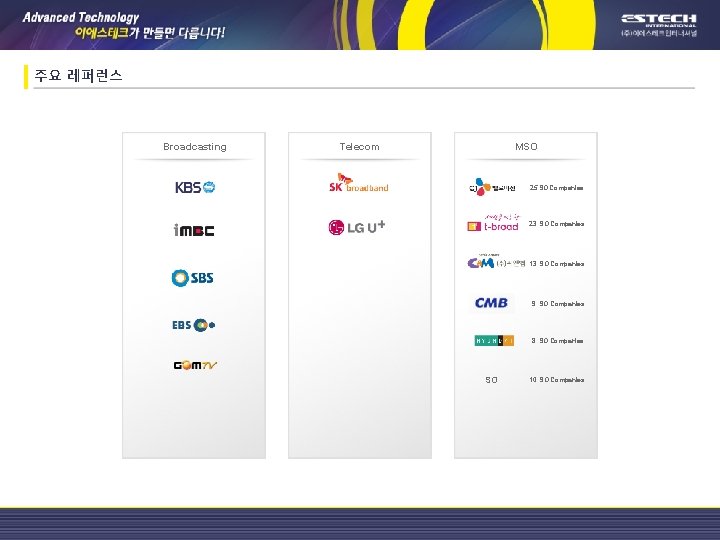The image size is (720, 540).
Task: Click the MSO column heading
Action: 526,146
